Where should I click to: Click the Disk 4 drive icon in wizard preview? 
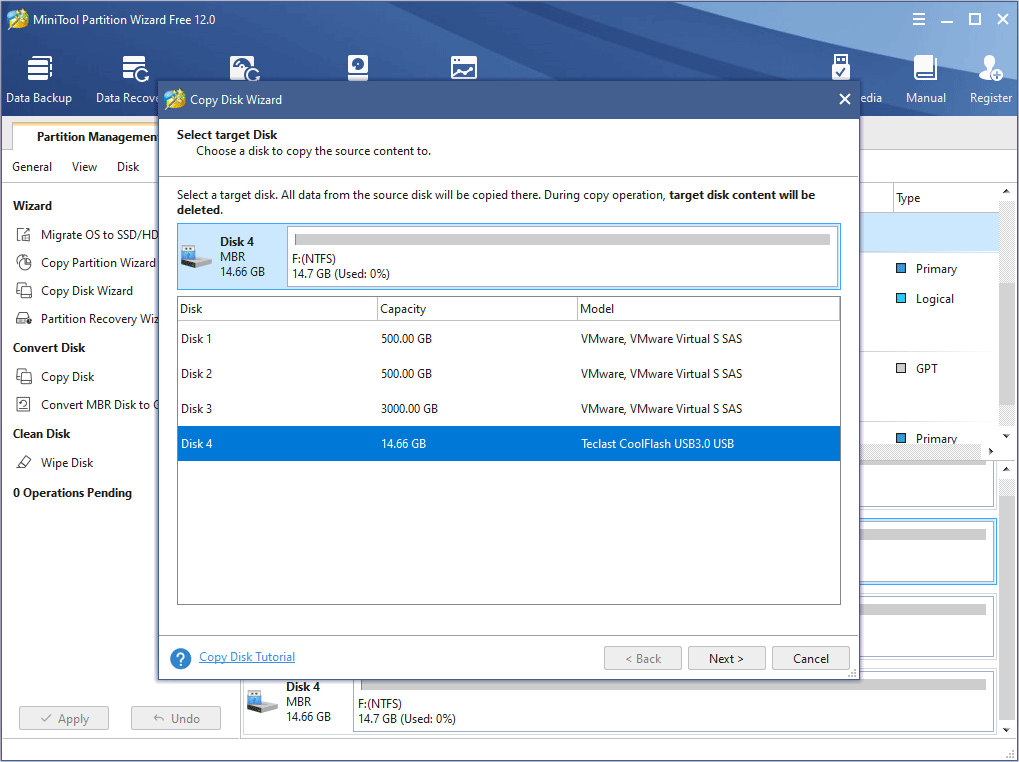(196, 257)
